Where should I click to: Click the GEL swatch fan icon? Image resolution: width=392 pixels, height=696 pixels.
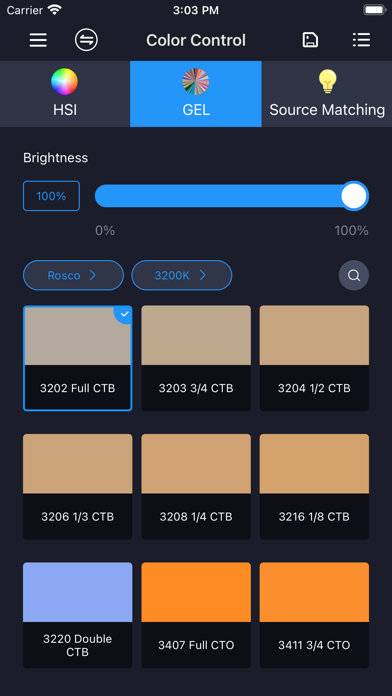click(196, 82)
